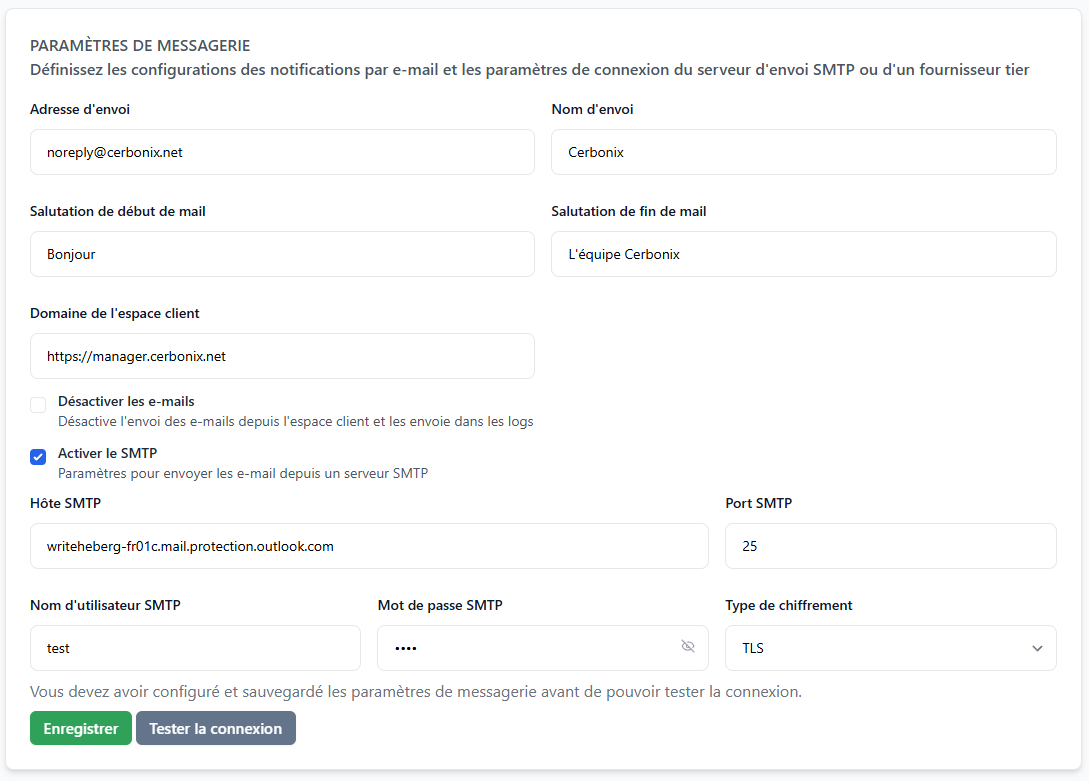This screenshot has width=1089, height=781.
Task: Click the "Type de chiffrement" label
Action: tap(788, 605)
